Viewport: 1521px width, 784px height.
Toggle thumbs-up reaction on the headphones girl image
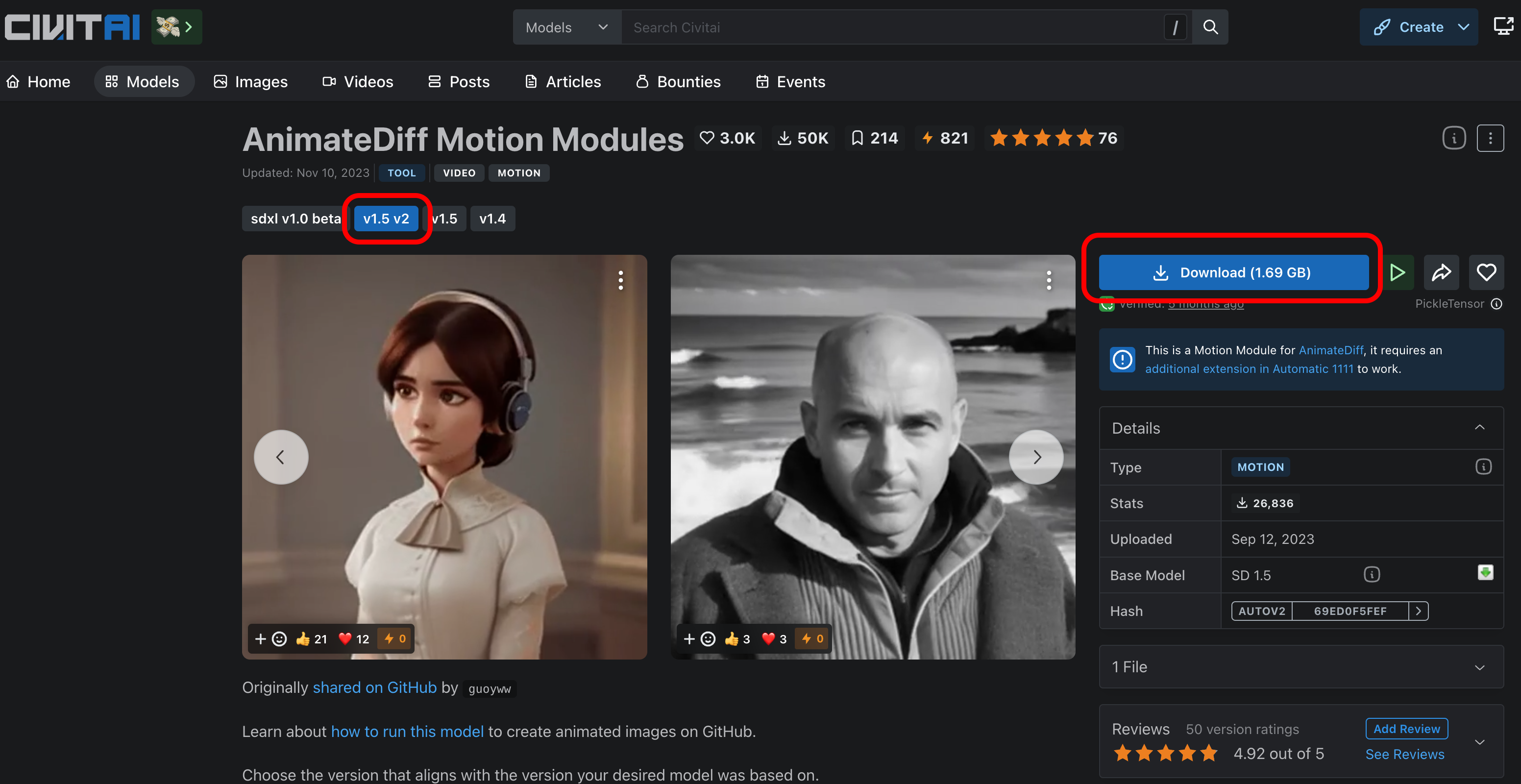312,639
